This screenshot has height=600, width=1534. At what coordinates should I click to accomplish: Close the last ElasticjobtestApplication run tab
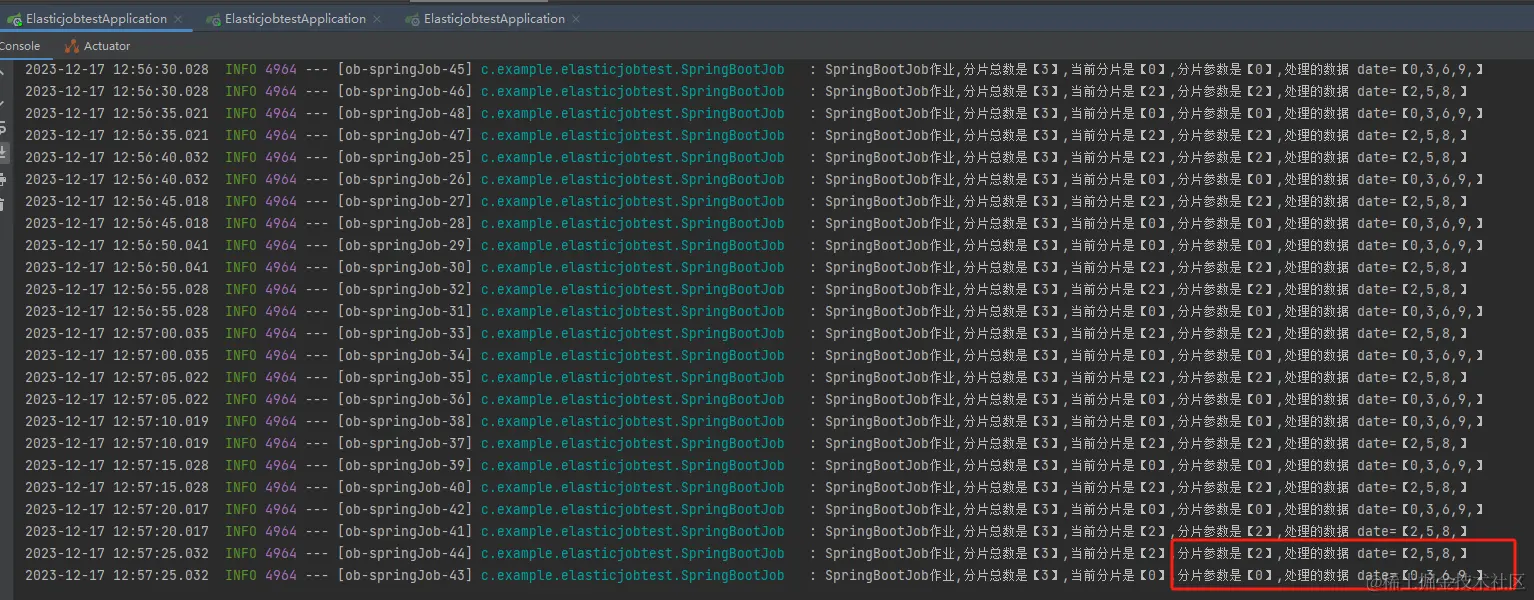point(576,19)
